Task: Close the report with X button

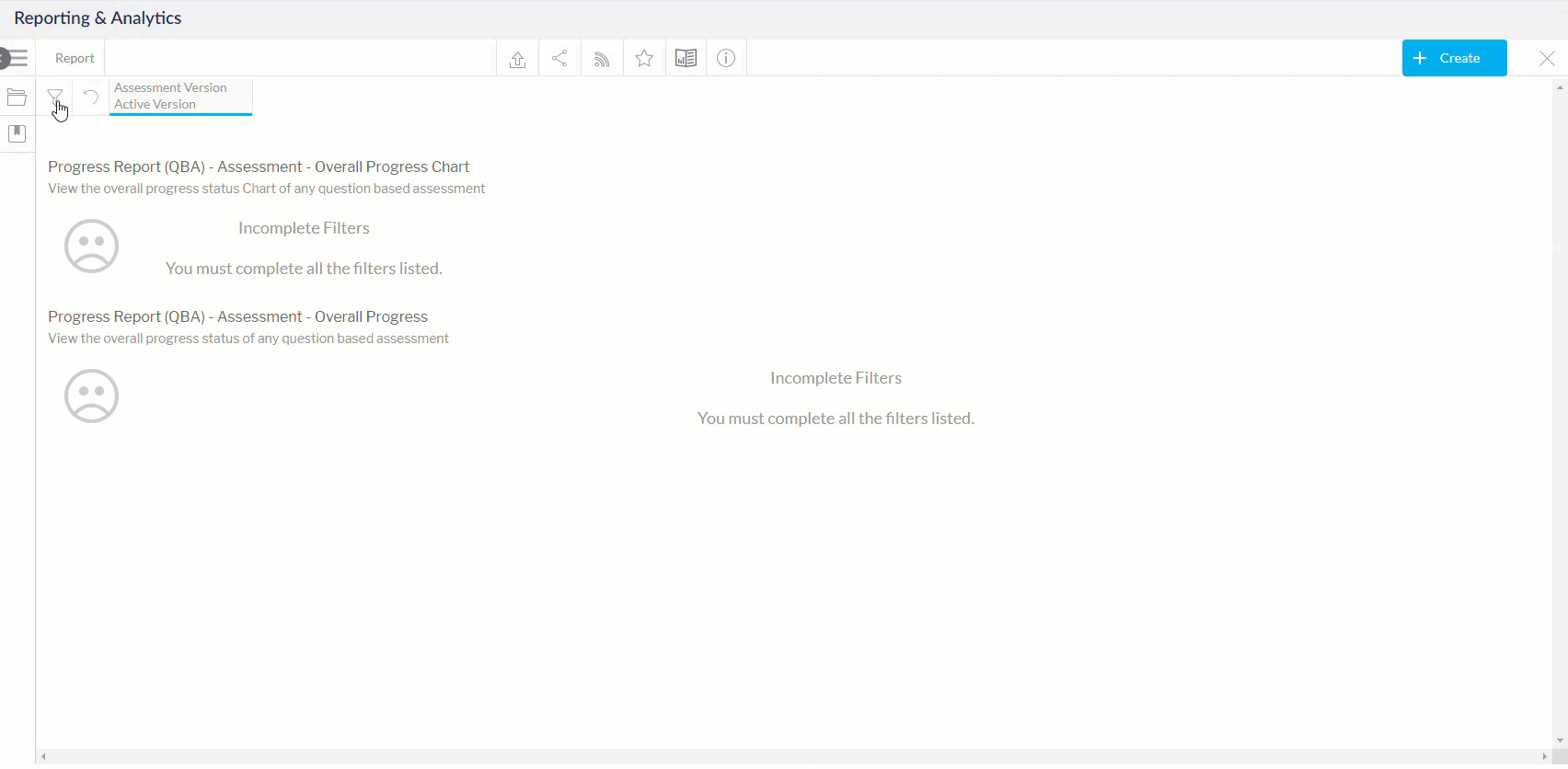Action: coord(1547,58)
